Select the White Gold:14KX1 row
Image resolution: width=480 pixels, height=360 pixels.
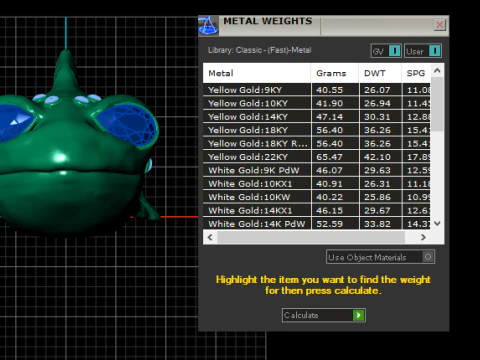point(317,210)
